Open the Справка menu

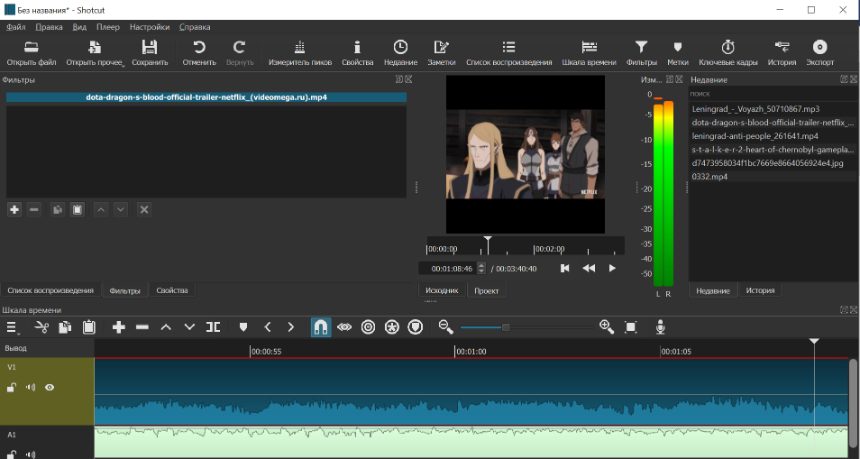[195, 27]
